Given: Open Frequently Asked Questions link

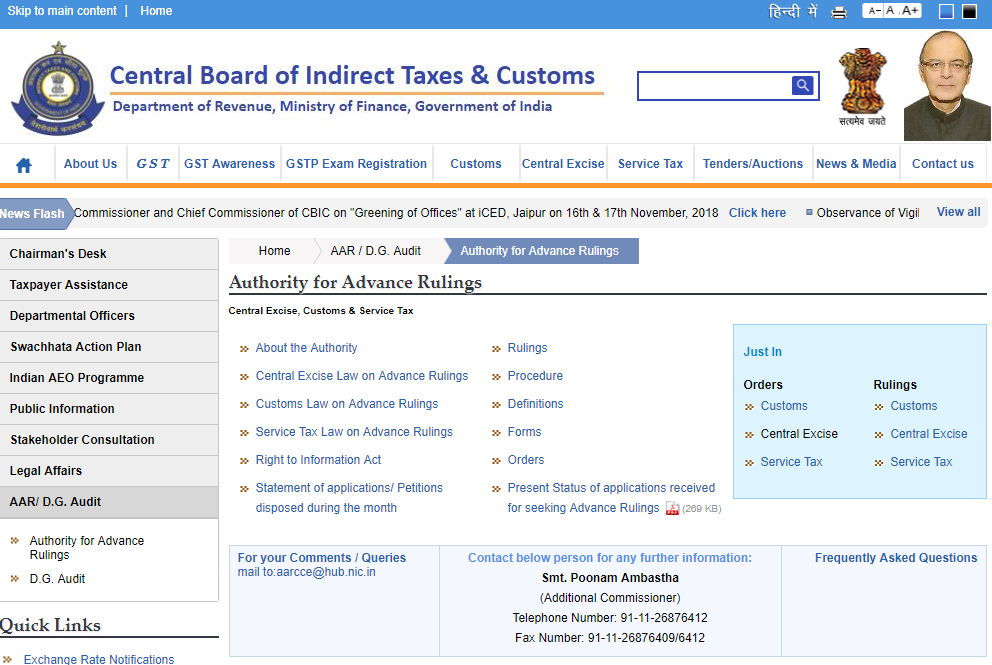Looking at the screenshot, I should pyautogui.click(x=896, y=558).
